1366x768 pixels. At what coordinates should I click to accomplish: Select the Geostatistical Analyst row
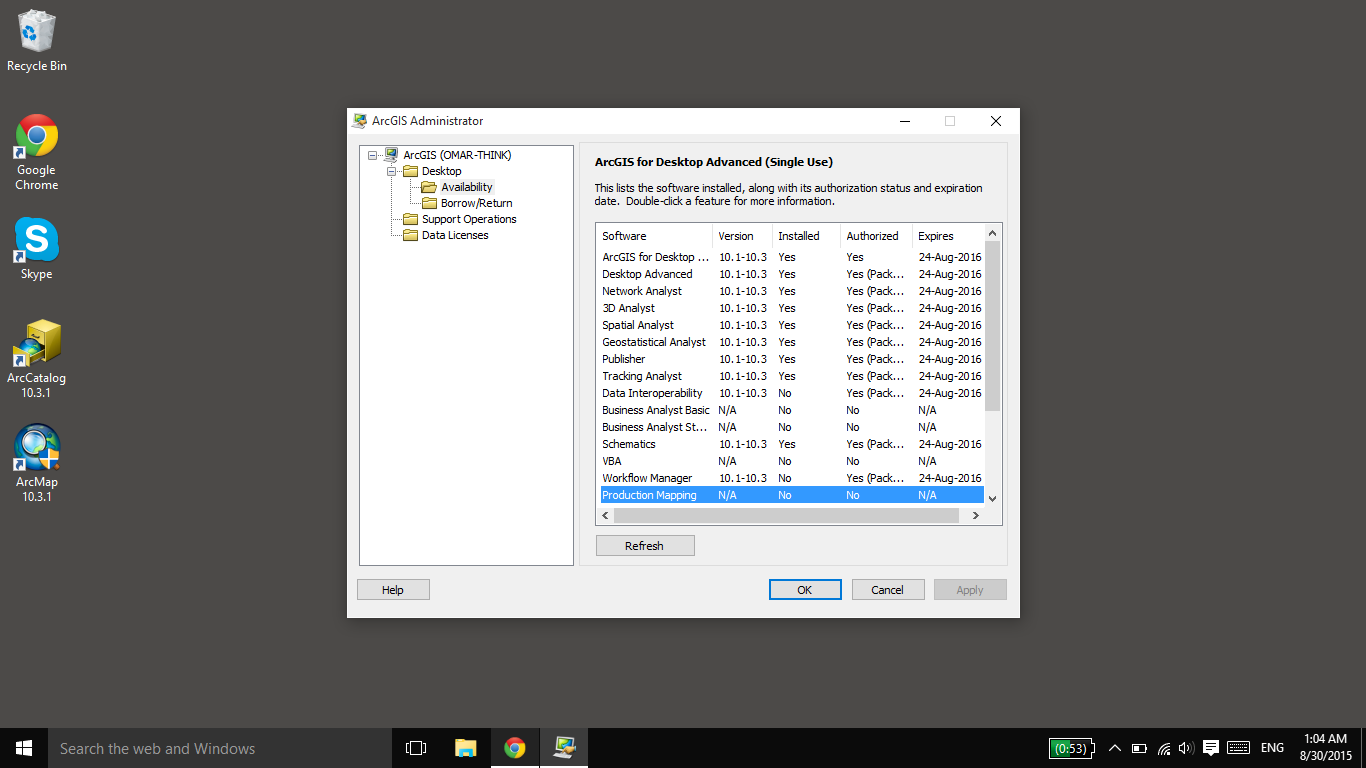click(791, 342)
